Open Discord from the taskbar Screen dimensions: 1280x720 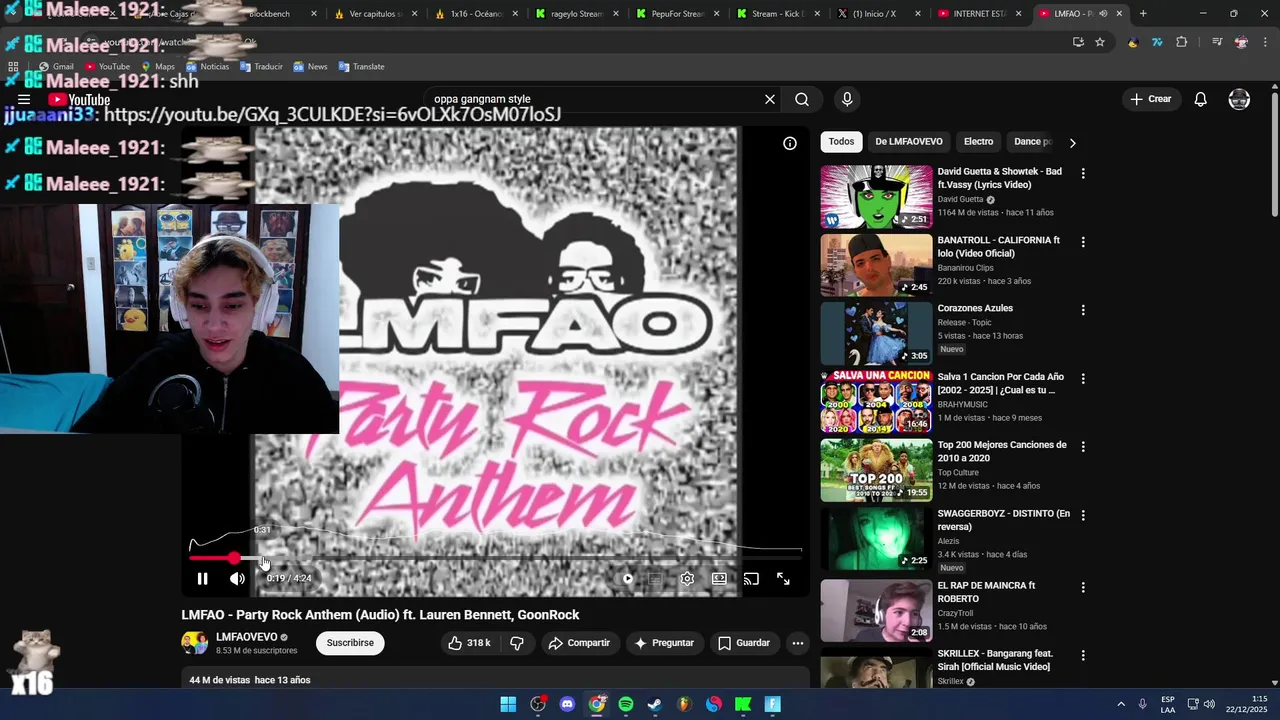pos(567,704)
